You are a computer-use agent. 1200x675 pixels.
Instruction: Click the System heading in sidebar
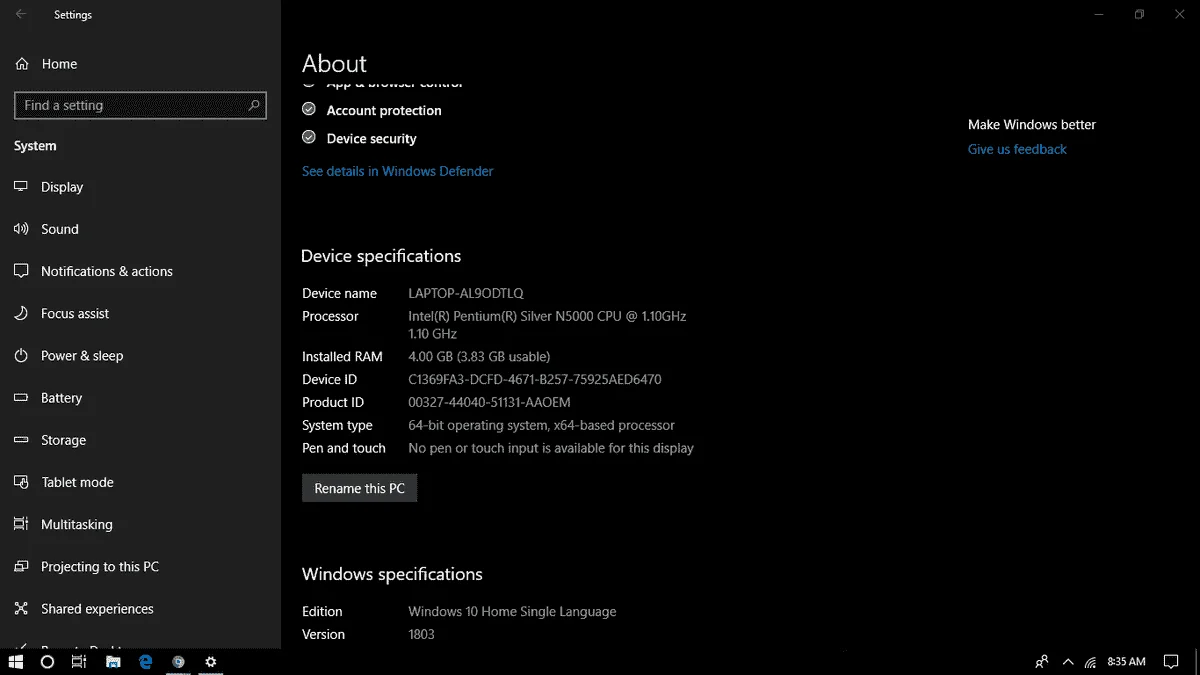pos(35,146)
